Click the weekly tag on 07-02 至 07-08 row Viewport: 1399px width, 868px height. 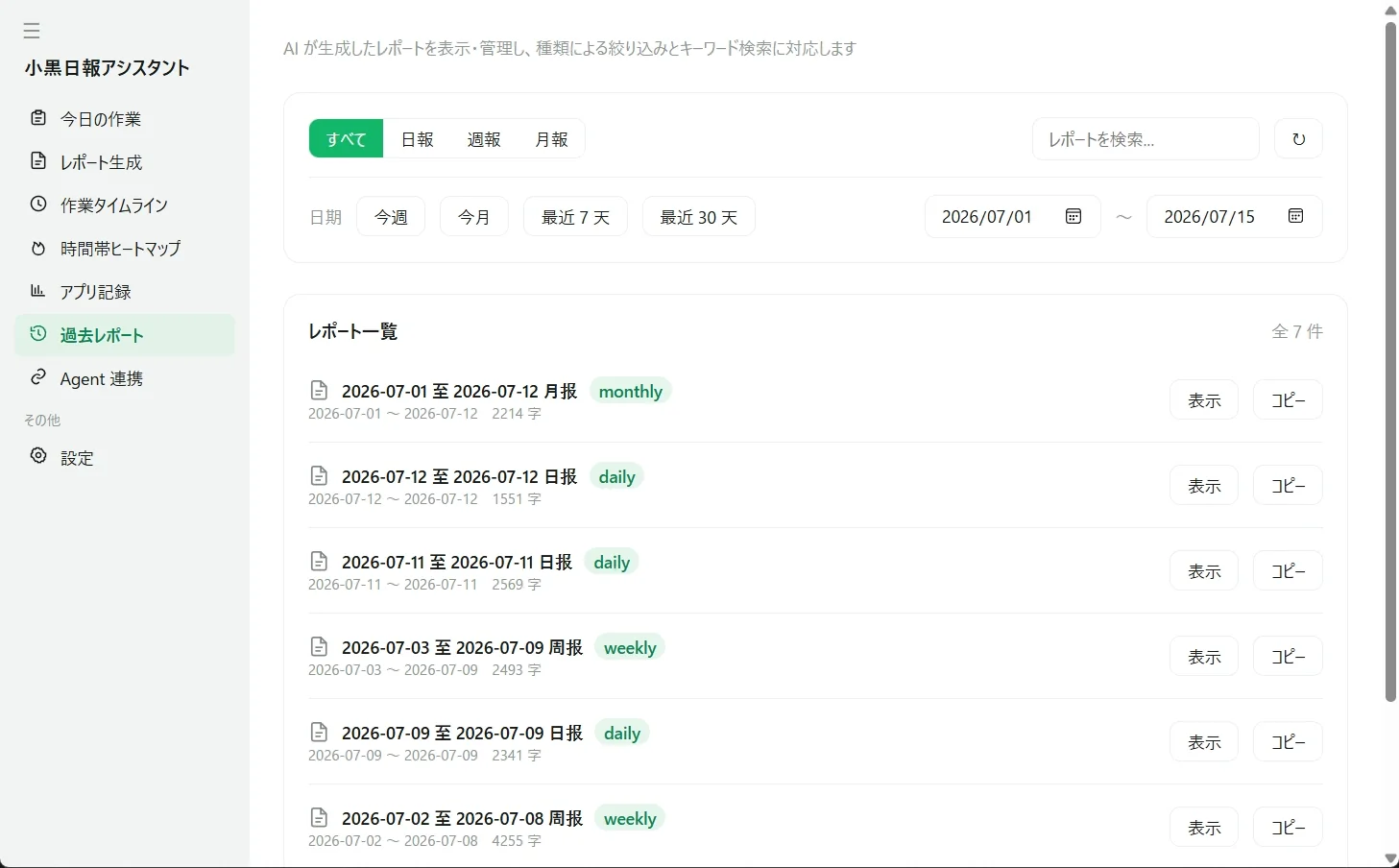[x=630, y=818]
